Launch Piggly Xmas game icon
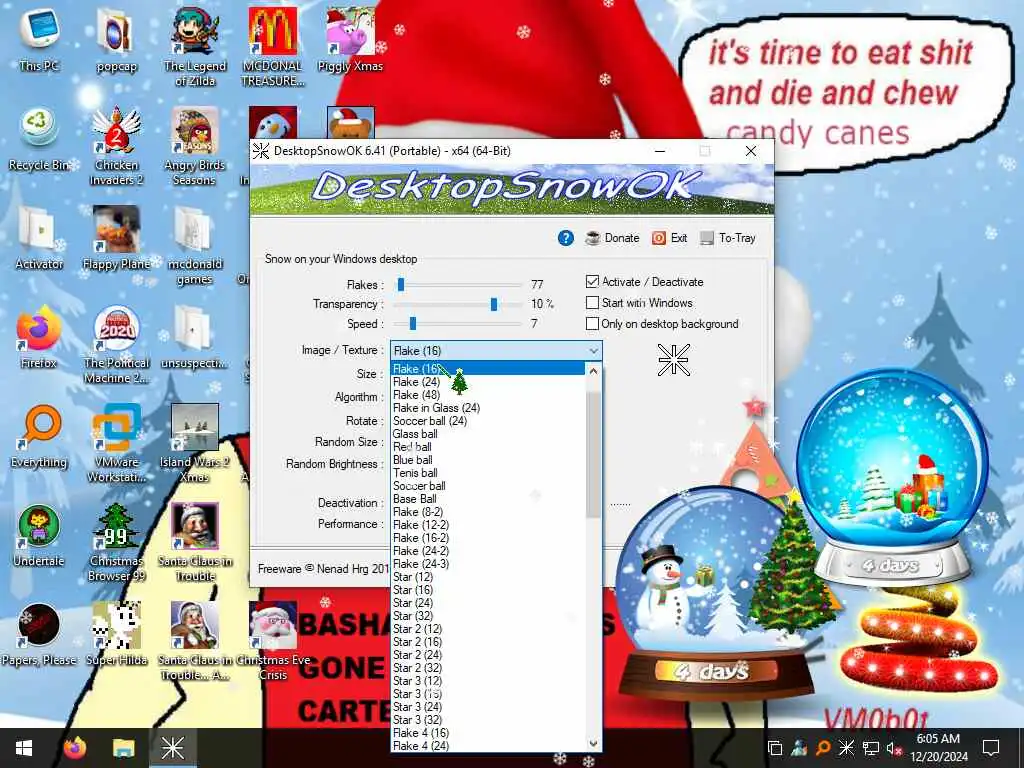Screen dimensions: 1024x768 point(350,38)
